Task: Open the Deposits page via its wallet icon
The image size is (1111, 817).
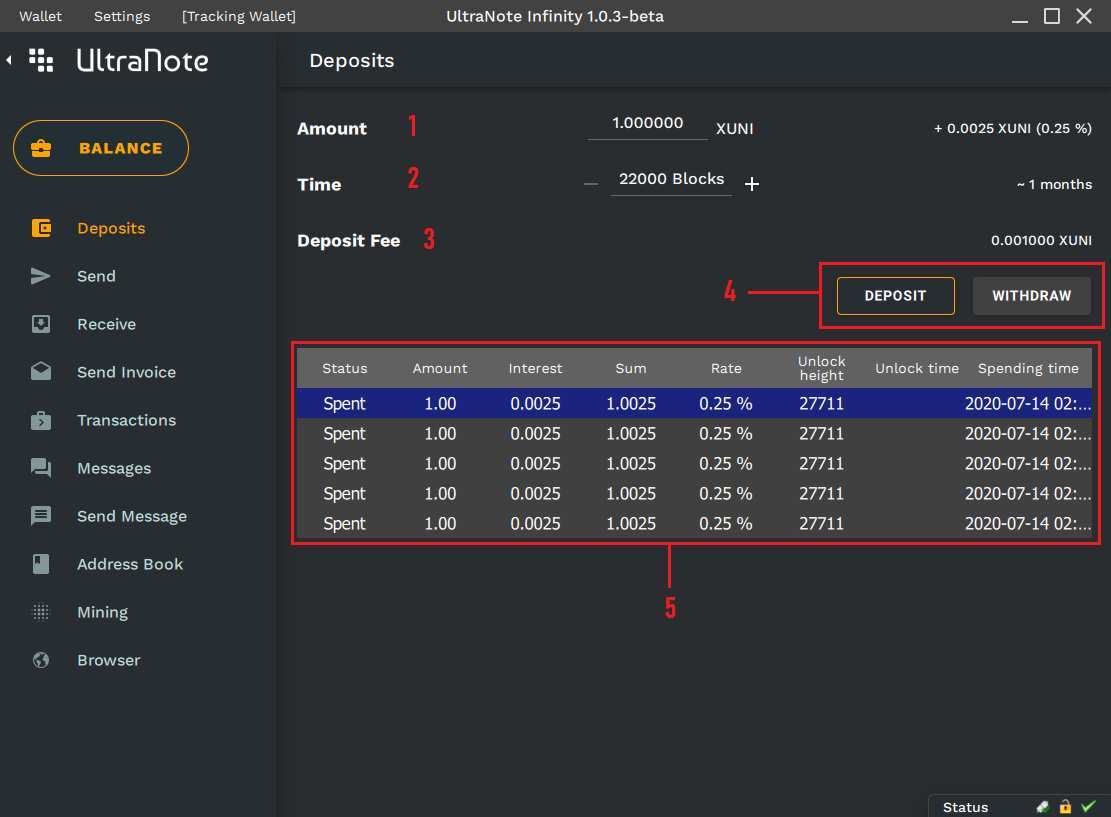Action: coord(41,228)
